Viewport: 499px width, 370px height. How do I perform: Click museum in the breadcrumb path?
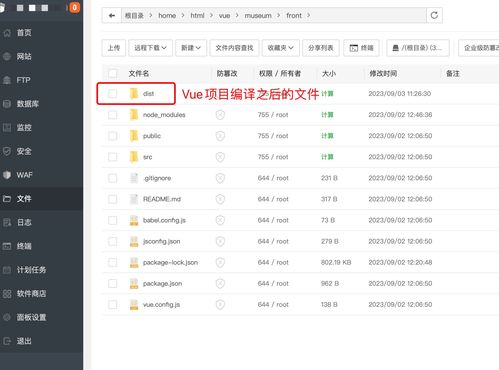tap(258, 16)
